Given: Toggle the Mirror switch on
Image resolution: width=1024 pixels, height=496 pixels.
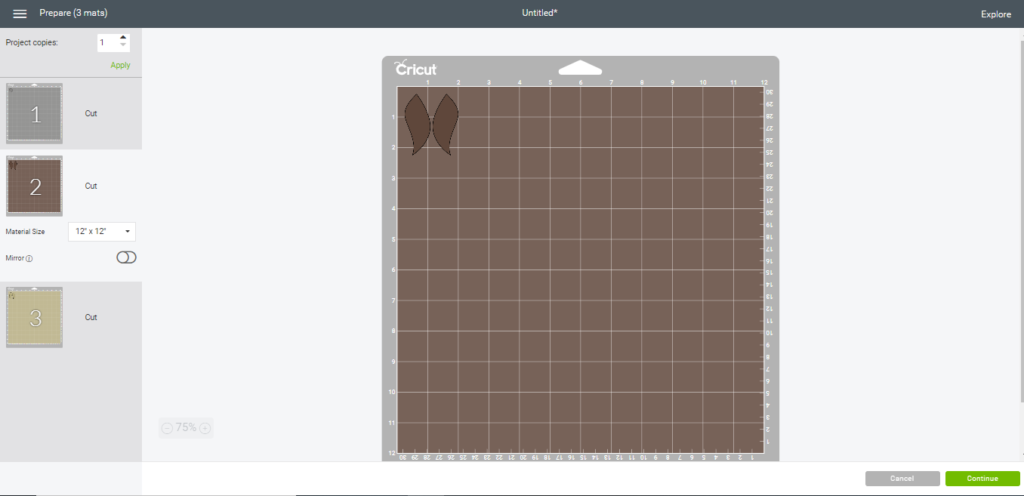Looking at the screenshot, I should tap(126, 257).
